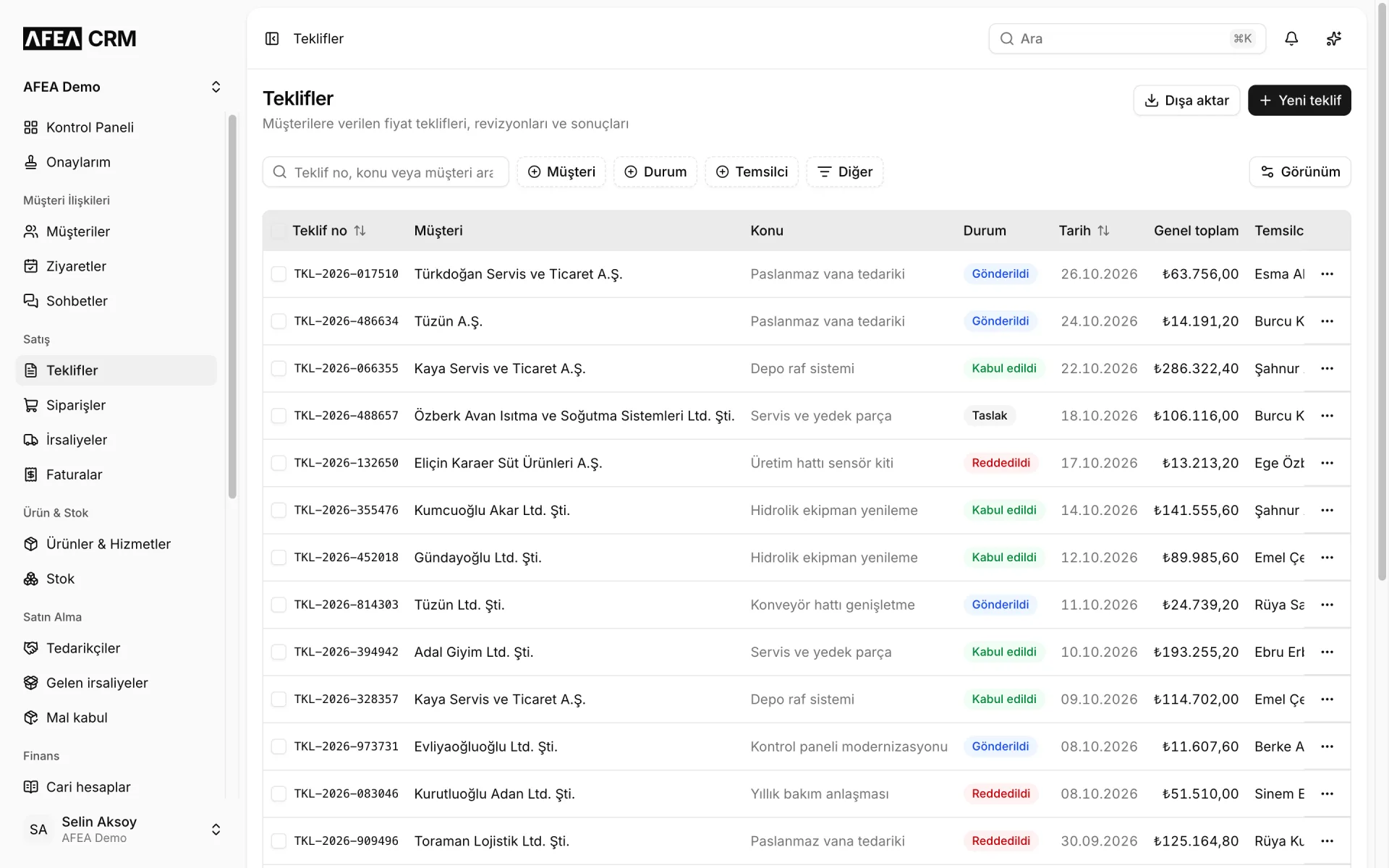The width and height of the screenshot is (1389, 868).
Task: Open Cari hesaplar menu item
Action: click(116, 787)
